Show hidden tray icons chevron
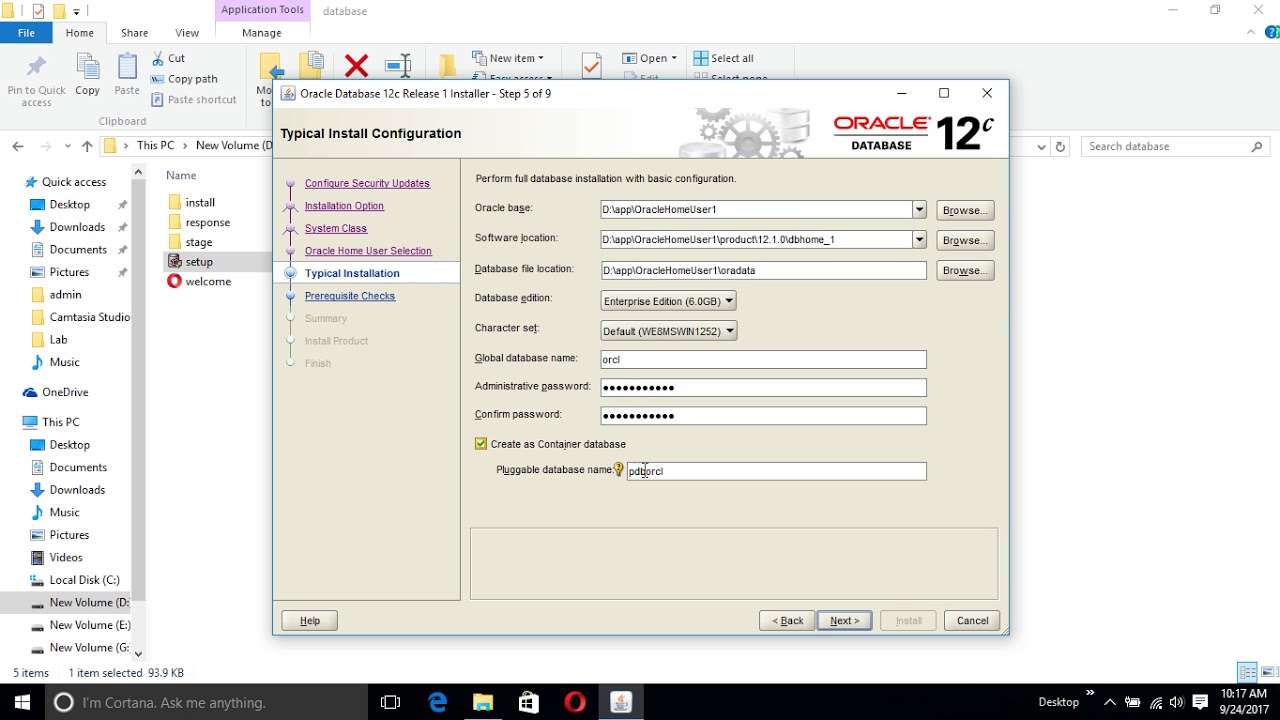This screenshot has width=1280, height=720. point(1109,702)
